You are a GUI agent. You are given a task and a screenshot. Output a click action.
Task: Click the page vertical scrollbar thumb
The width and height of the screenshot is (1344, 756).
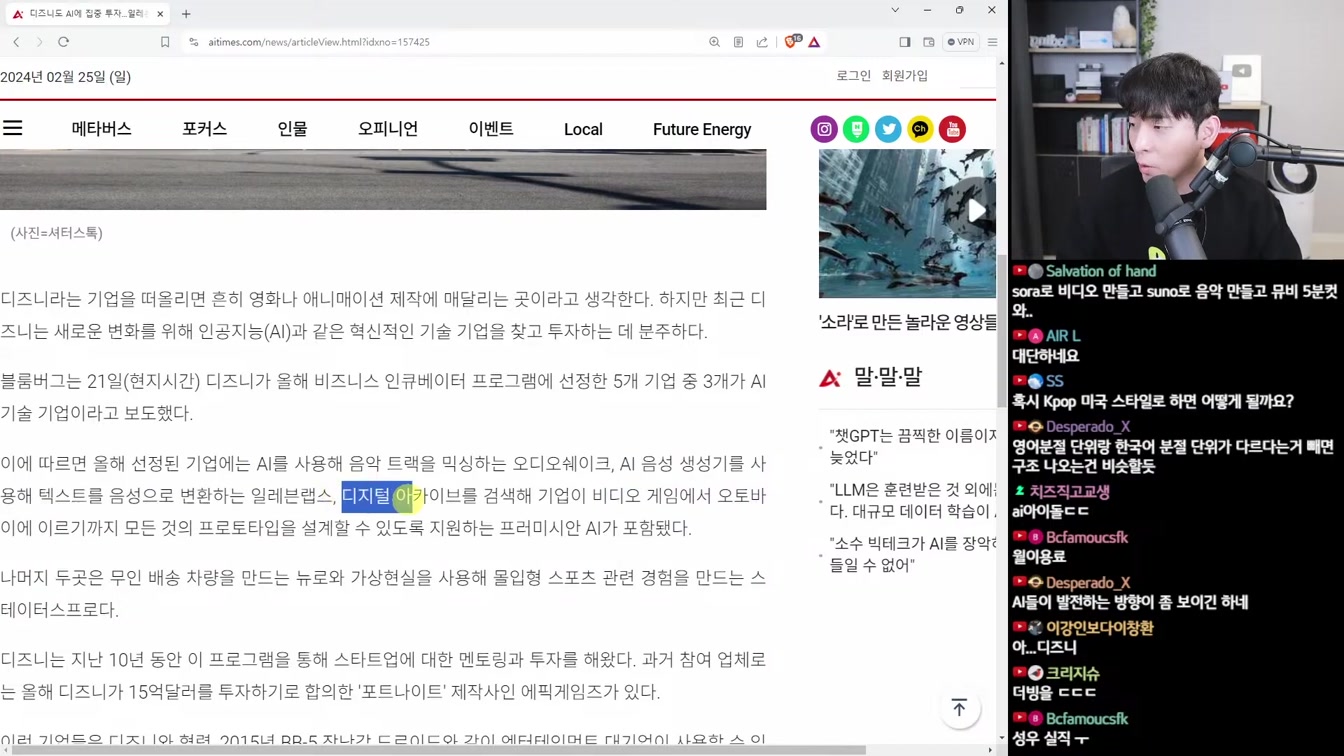pyautogui.click(x=1001, y=330)
